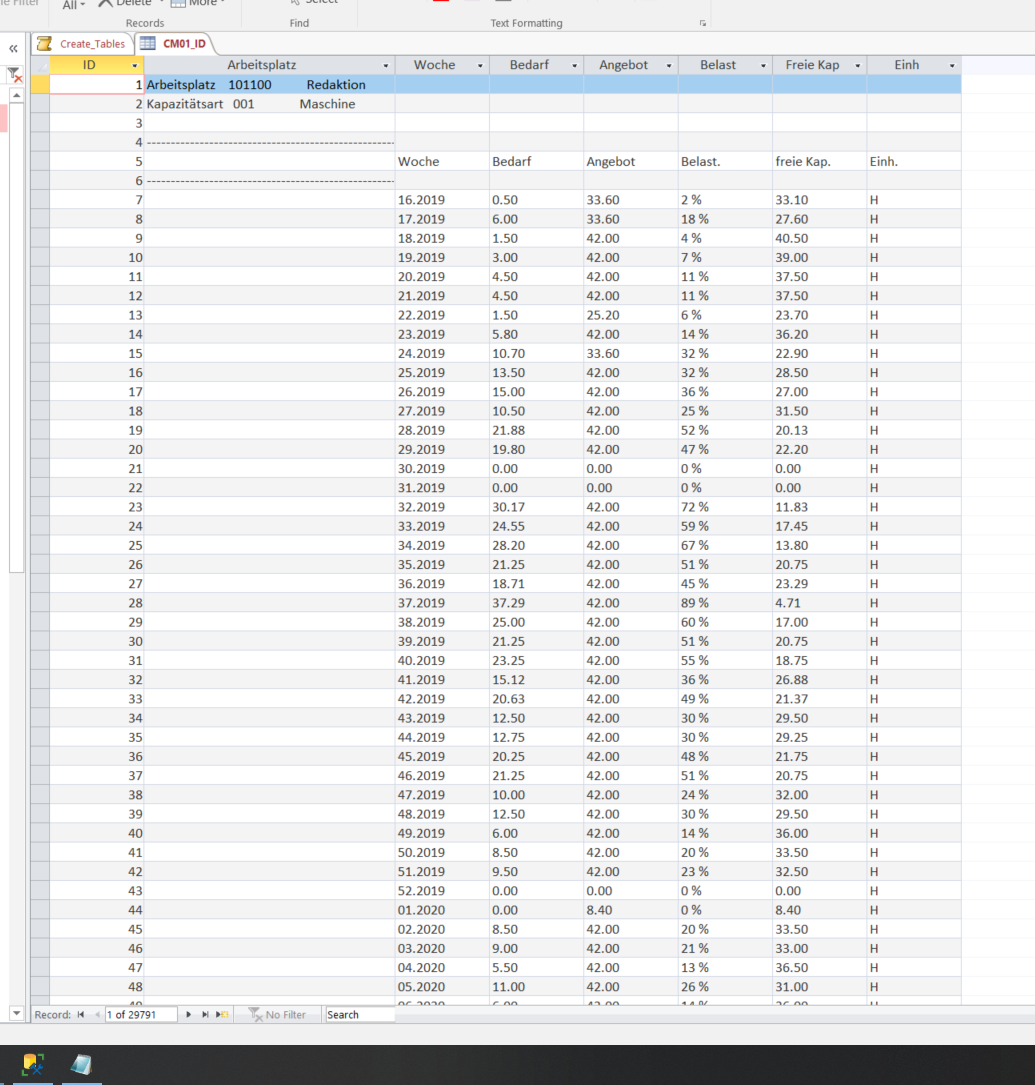Click the 'freie Kap.' text in row 5
This screenshot has height=1085, width=1035.
click(803, 161)
